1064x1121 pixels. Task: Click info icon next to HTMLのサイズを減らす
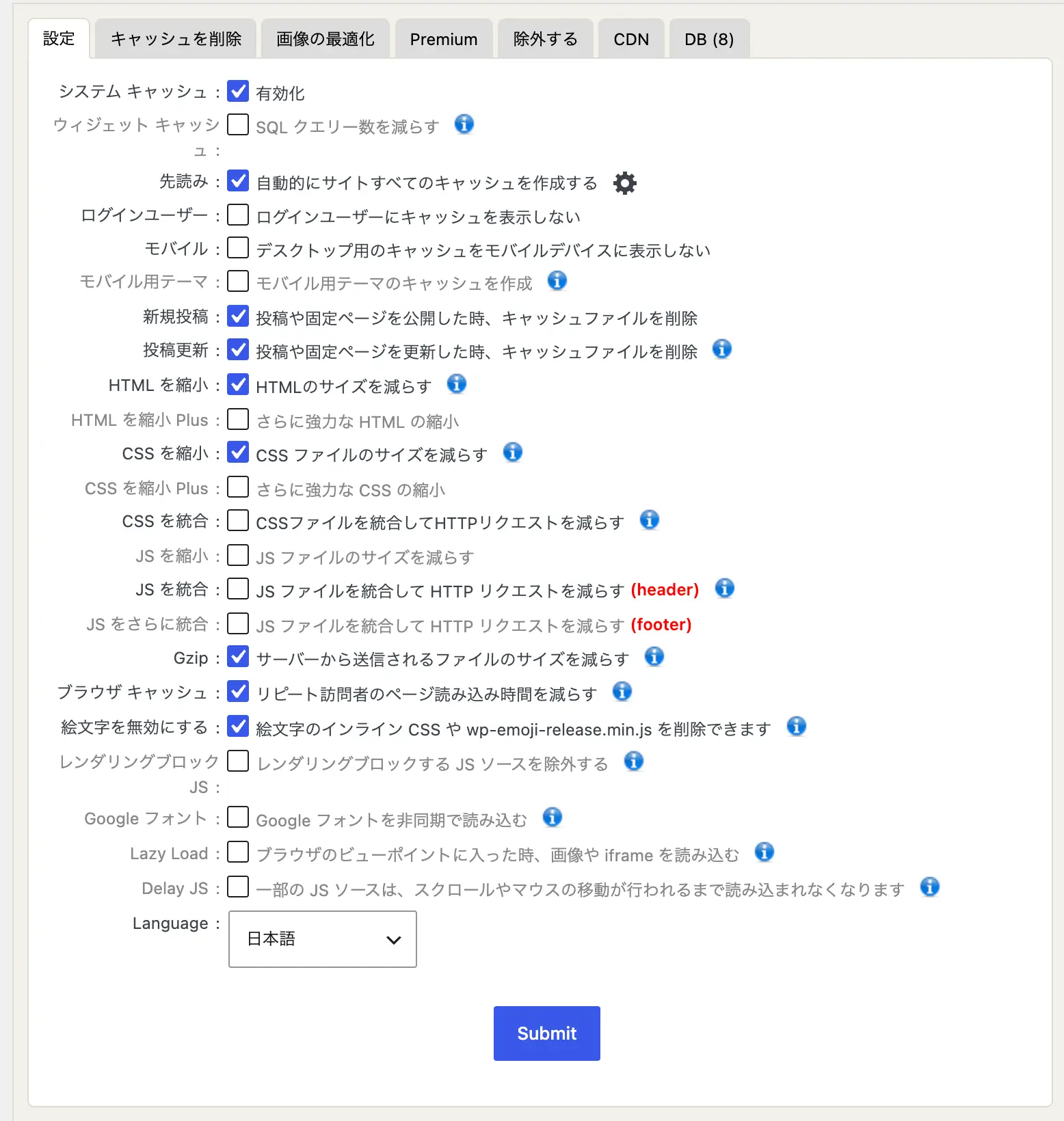[x=457, y=383]
